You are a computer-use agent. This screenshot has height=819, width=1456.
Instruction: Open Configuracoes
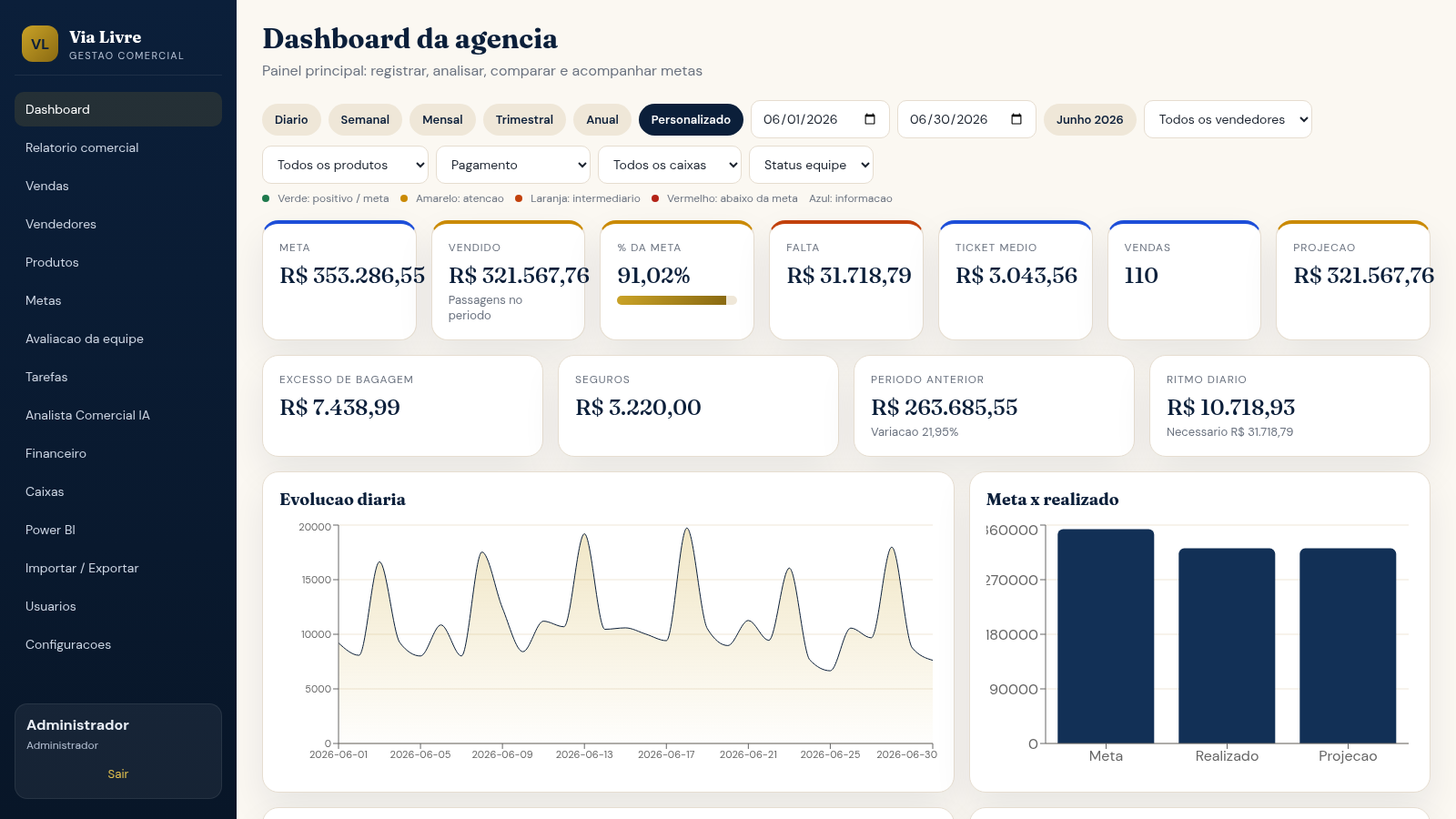118,644
